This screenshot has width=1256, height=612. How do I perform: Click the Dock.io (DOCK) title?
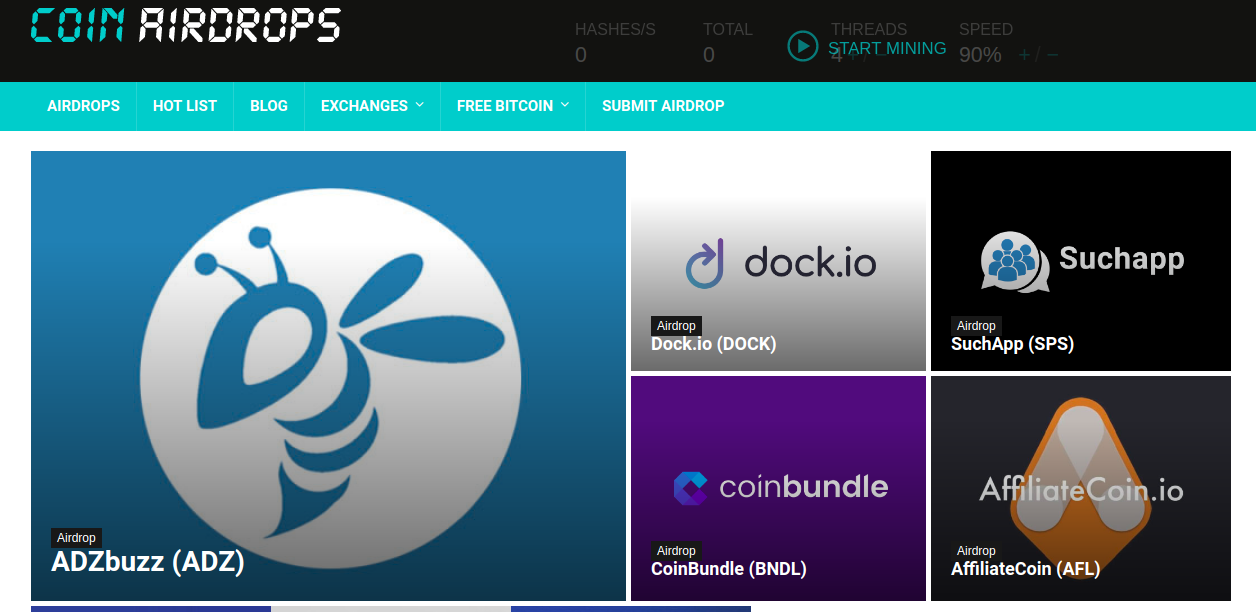click(x=714, y=344)
